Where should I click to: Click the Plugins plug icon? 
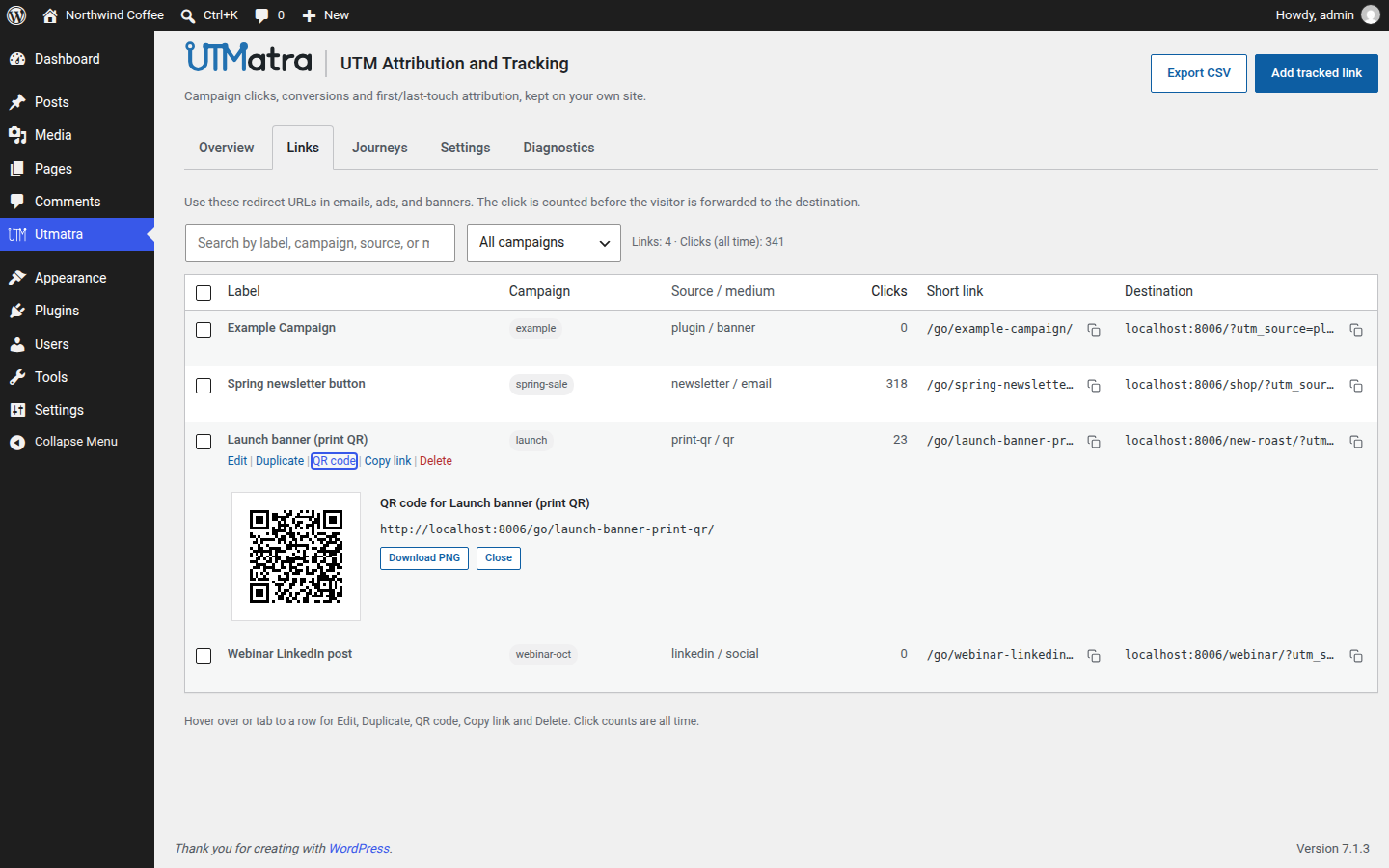[x=17, y=311]
